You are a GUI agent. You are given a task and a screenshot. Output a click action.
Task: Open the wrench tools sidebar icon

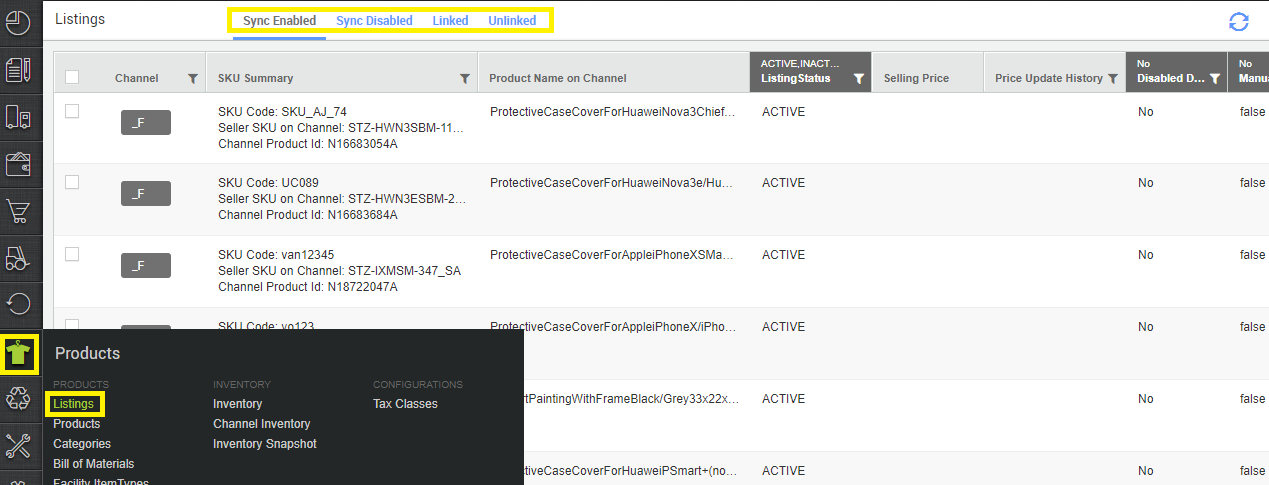(19, 446)
